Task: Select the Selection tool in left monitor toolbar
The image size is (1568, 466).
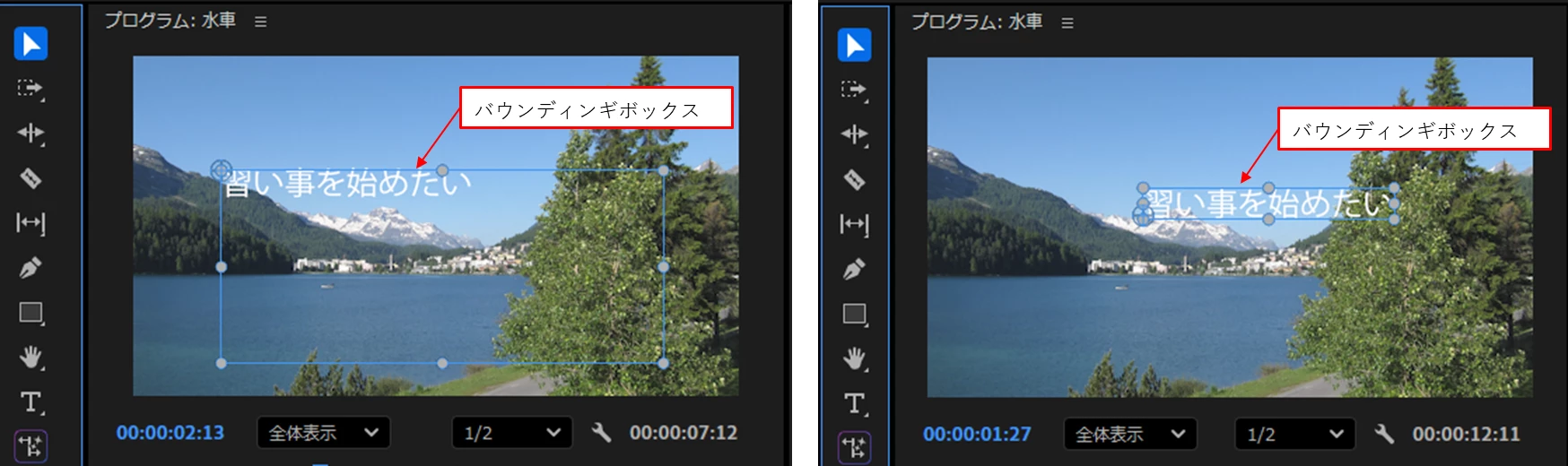Action: click(x=30, y=44)
